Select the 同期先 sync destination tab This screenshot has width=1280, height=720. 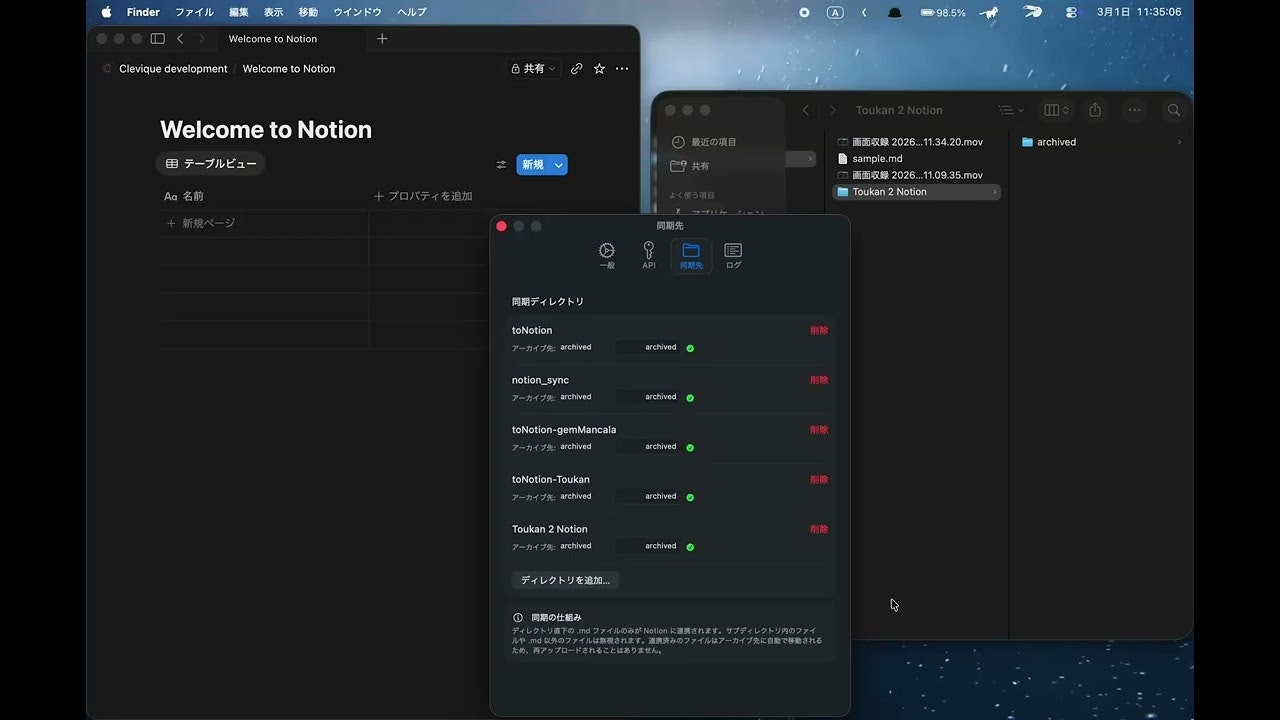tap(691, 255)
